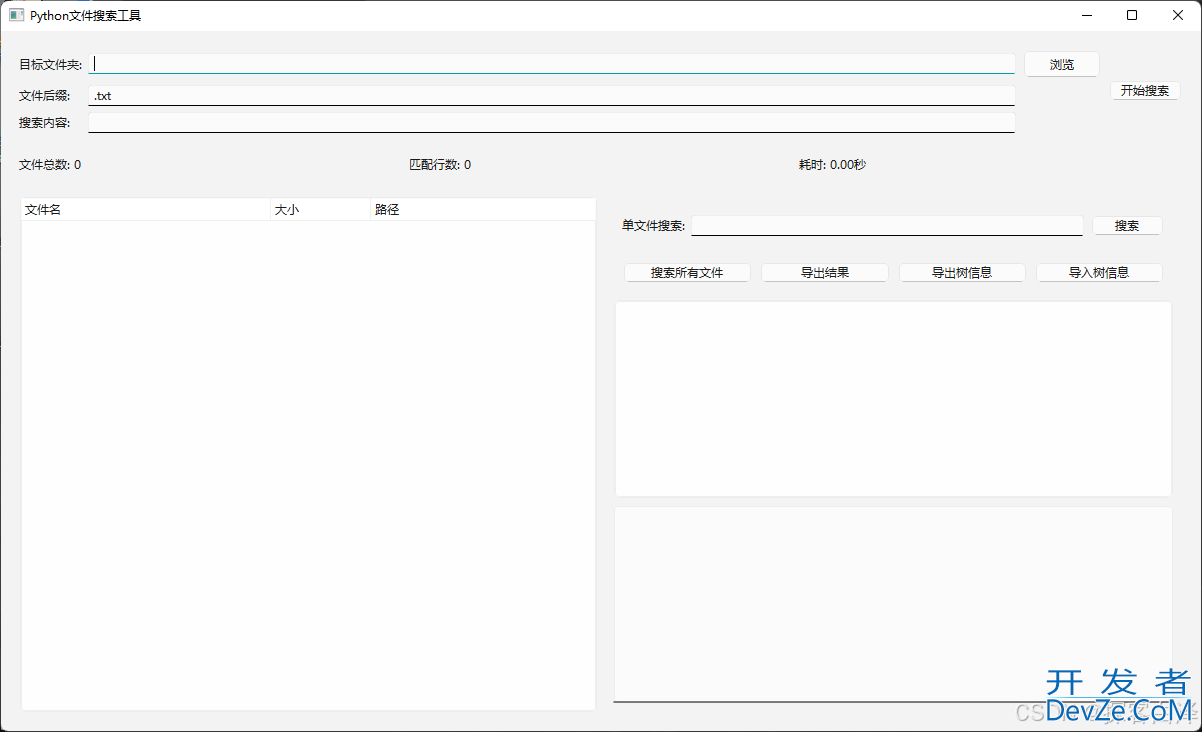Focus the 单文件搜索 input box
The image size is (1202, 732).
click(886, 226)
